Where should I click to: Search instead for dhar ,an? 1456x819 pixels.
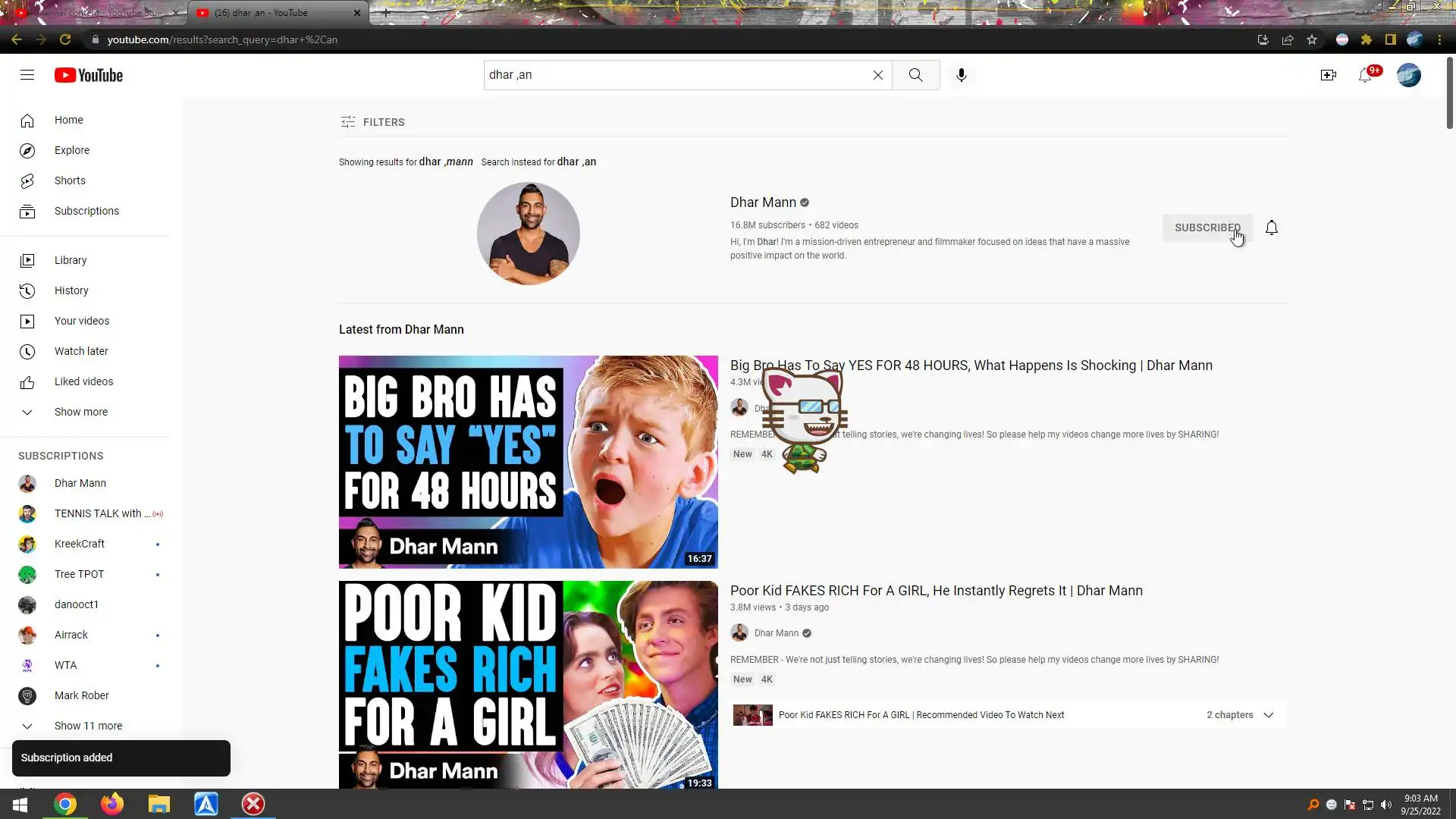pos(576,162)
